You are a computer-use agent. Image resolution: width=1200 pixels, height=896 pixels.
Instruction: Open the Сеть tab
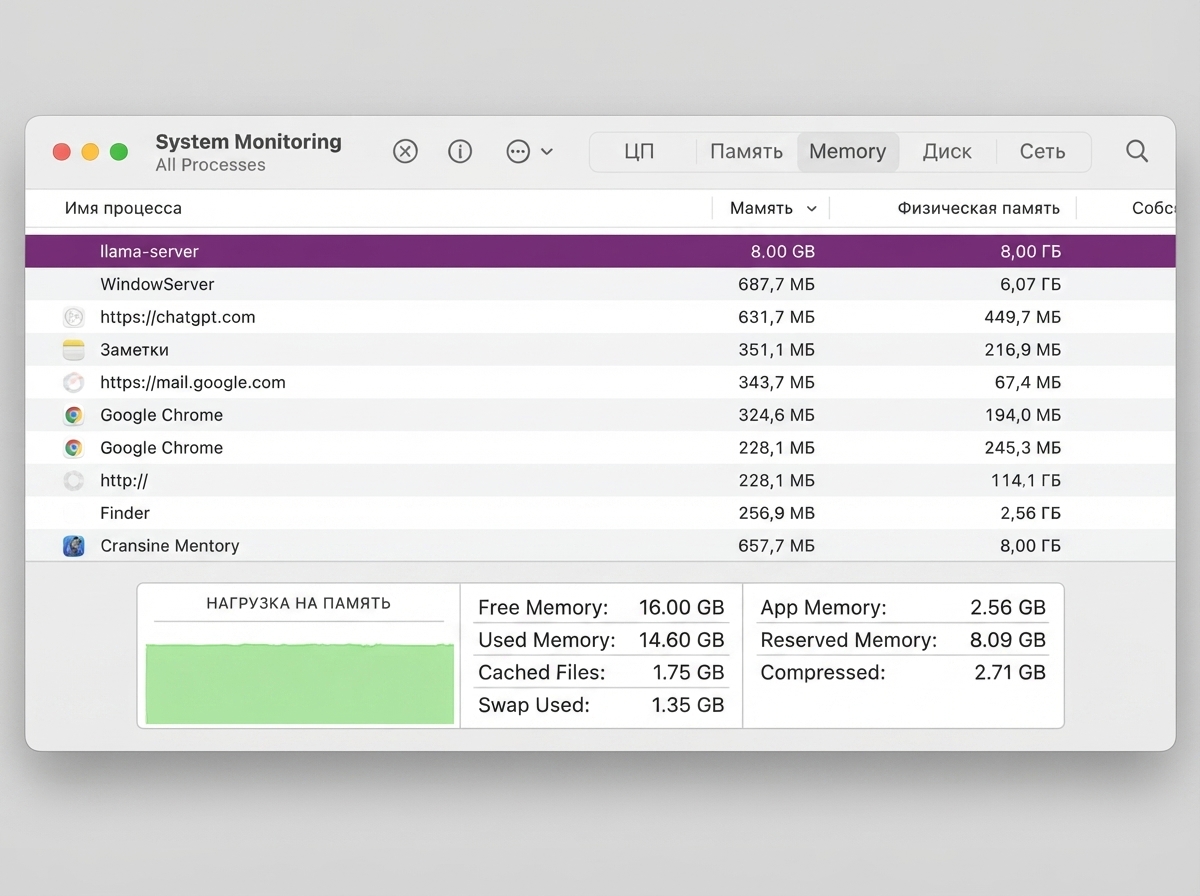pyautogui.click(x=1042, y=152)
